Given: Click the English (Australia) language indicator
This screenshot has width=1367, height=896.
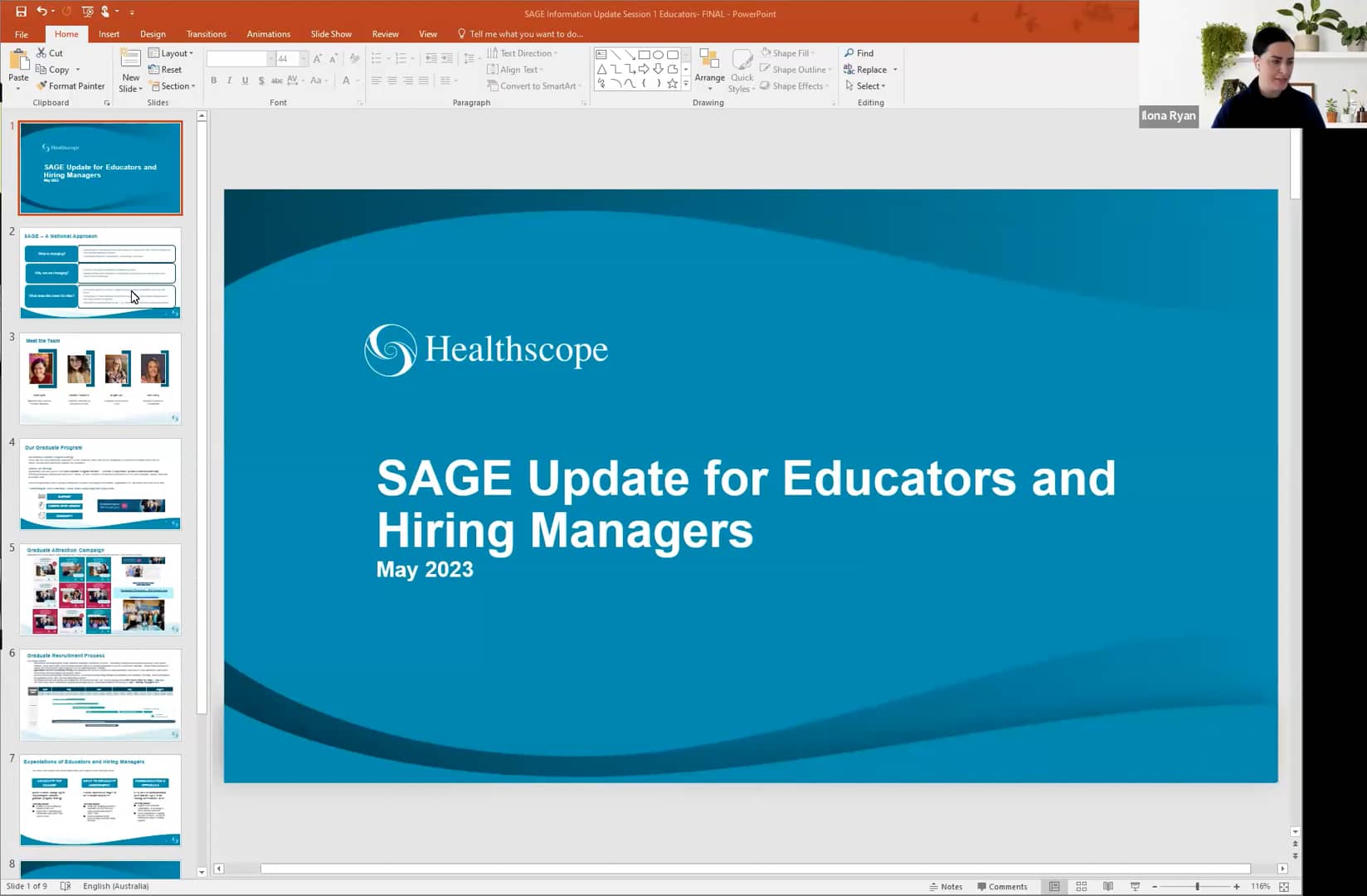Looking at the screenshot, I should 115,885.
